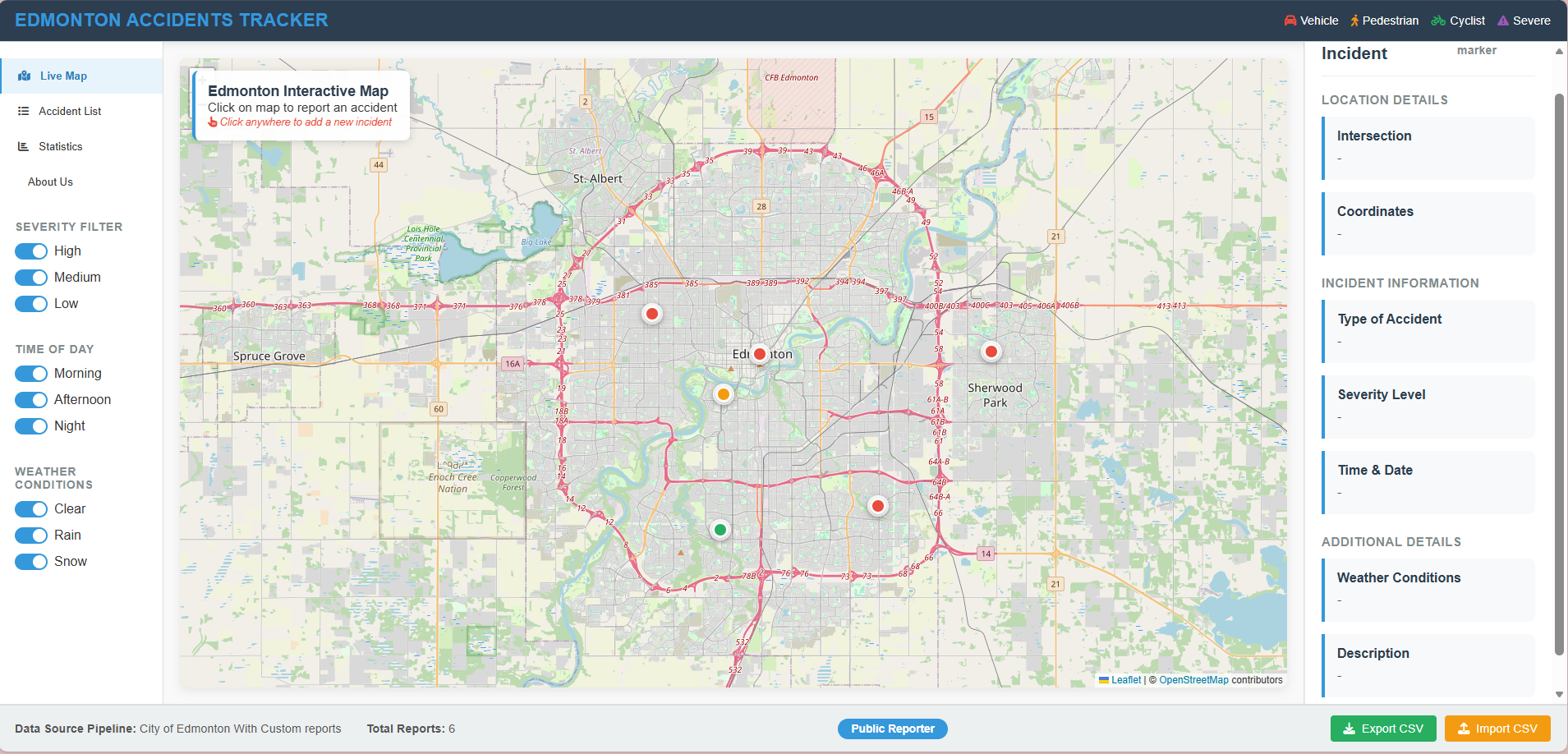Click the St. Albert map label

tap(598, 178)
